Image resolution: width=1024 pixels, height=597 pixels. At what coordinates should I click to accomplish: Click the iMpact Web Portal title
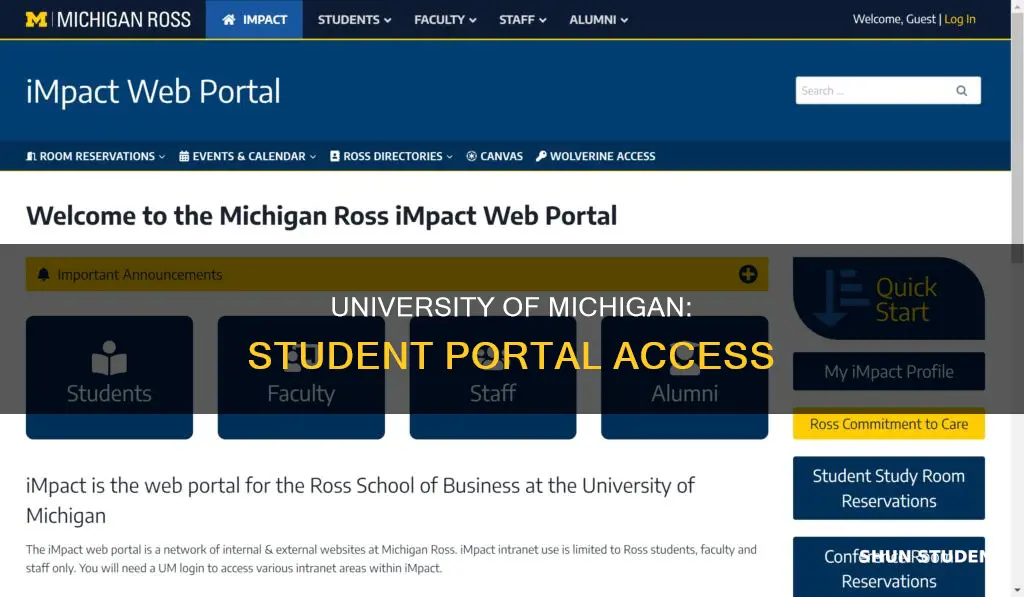[x=153, y=91]
